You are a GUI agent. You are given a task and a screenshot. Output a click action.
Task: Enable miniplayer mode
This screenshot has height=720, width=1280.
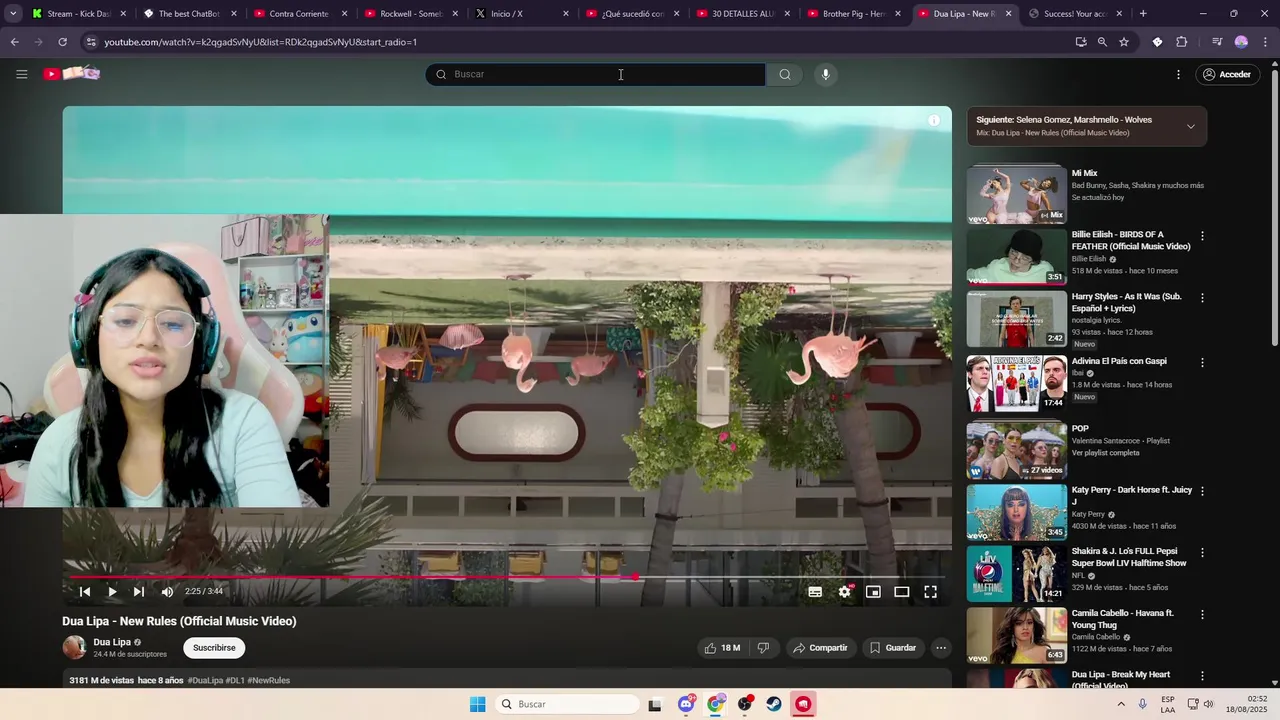873,592
